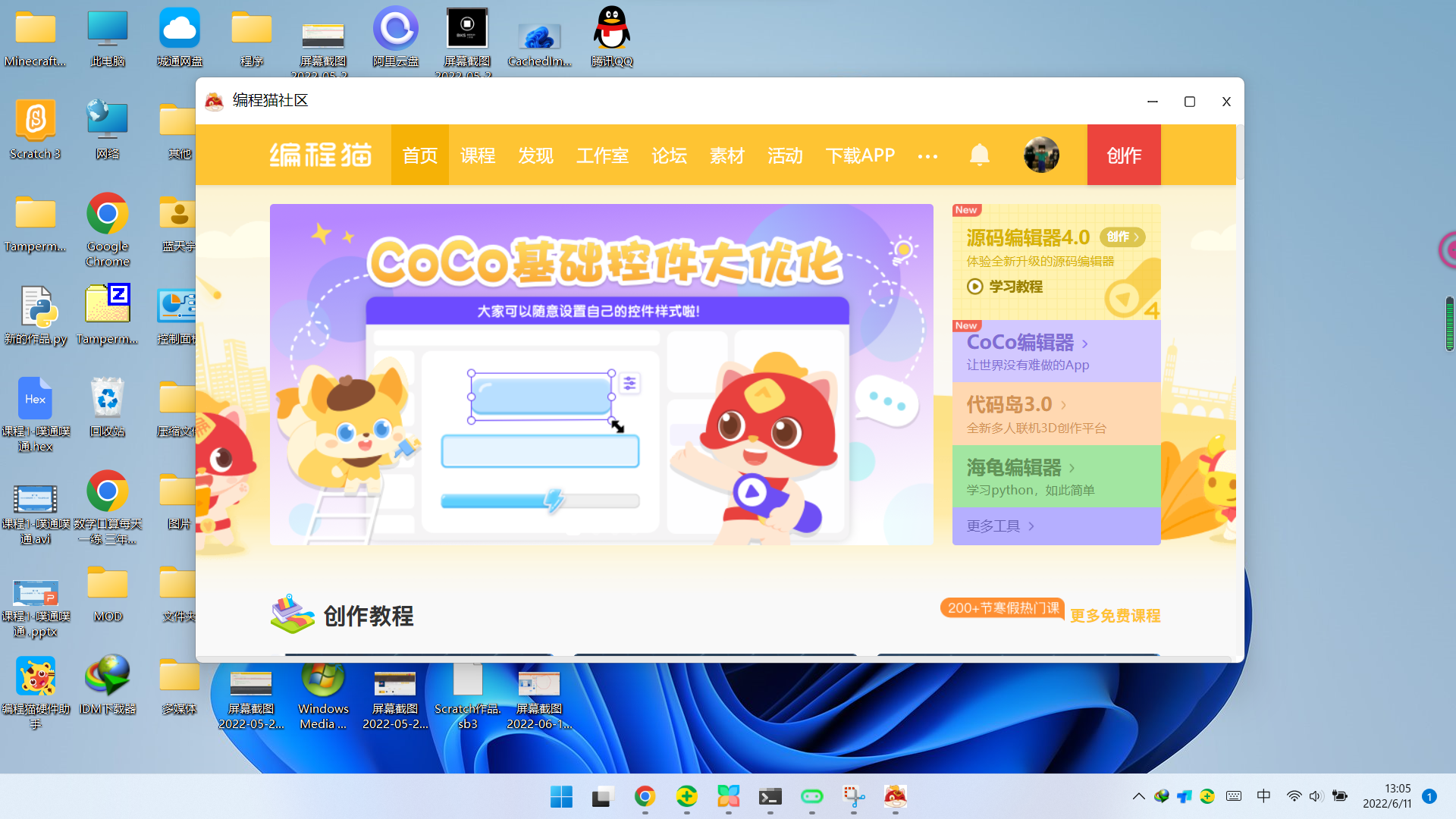Click the Wi-Fi icon in system tray

[1294, 796]
